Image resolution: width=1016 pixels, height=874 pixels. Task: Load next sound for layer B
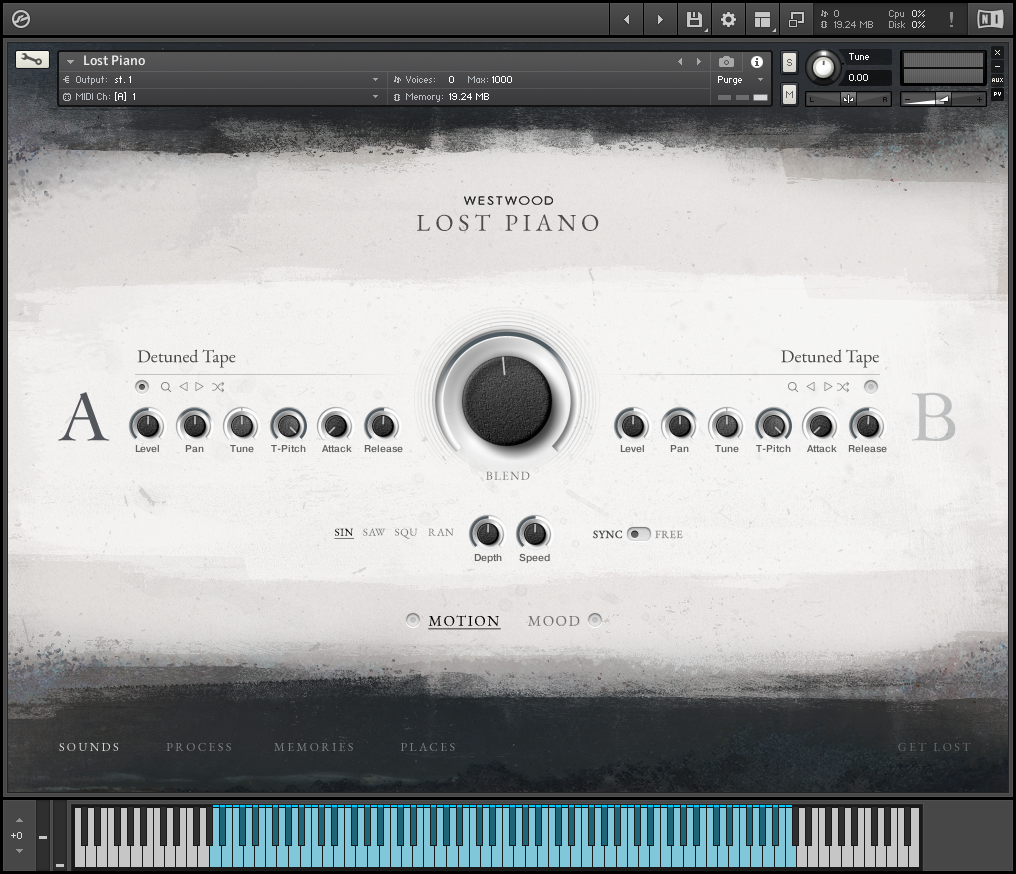(x=827, y=387)
